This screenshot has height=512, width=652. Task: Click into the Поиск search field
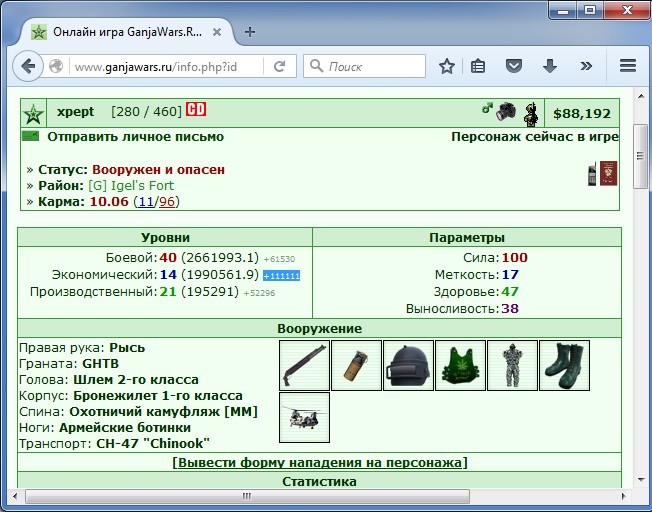(364, 66)
